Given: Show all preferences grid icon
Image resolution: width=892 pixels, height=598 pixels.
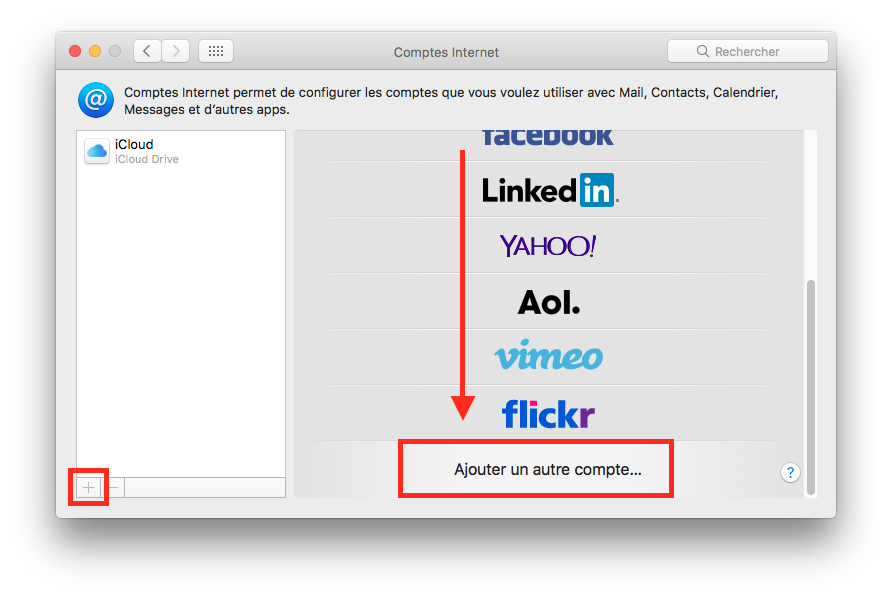Looking at the screenshot, I should click(x=216, y=51).
